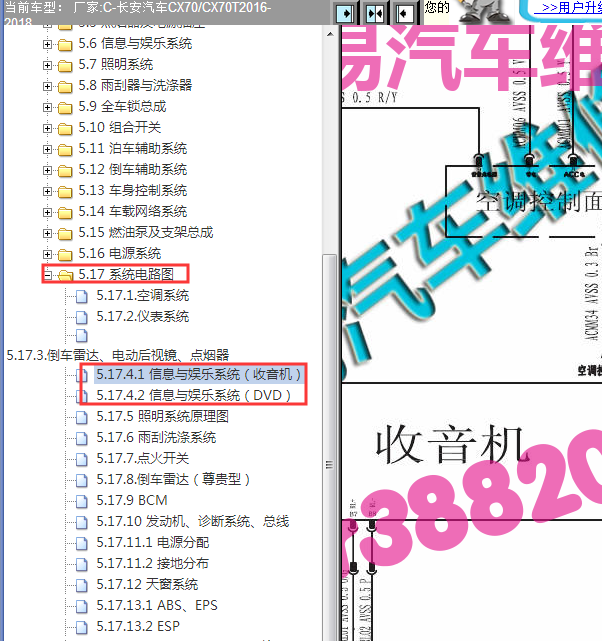Select 5.17.4.2 信息与娱乐系统（DVD）

[x=194, y=395]
